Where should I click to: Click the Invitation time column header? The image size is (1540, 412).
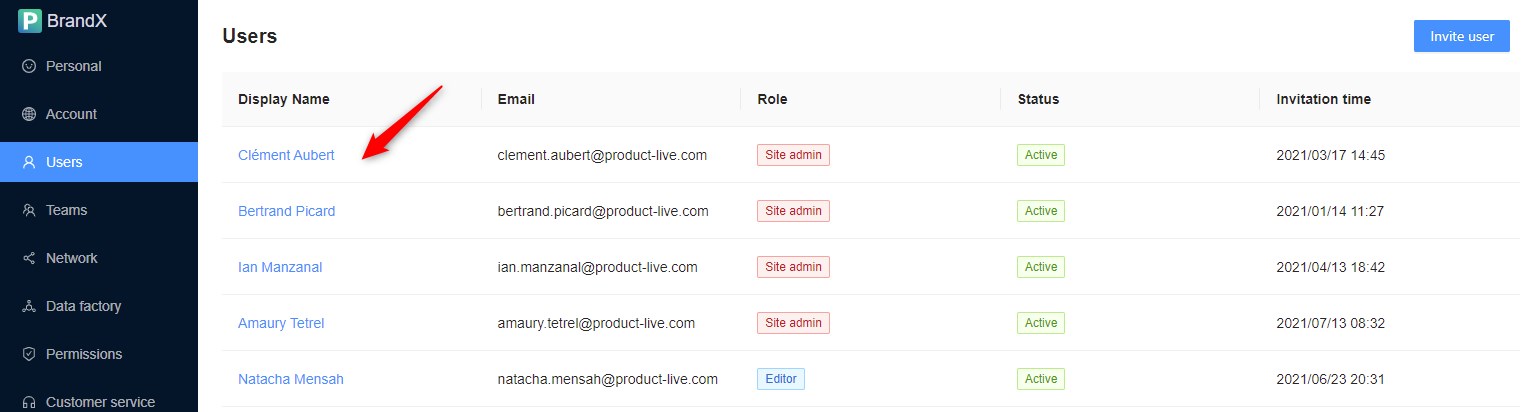[1323, 99]
